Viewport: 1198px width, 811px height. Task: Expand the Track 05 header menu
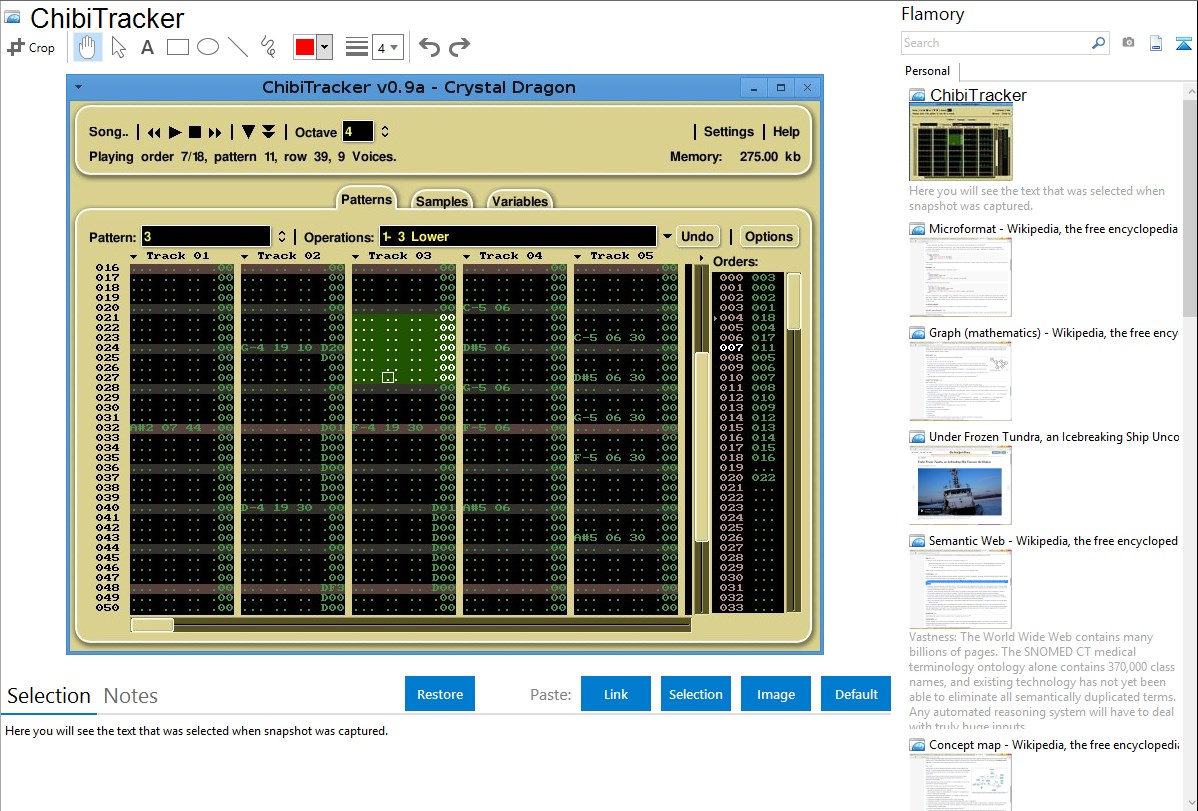coord(577,257)
